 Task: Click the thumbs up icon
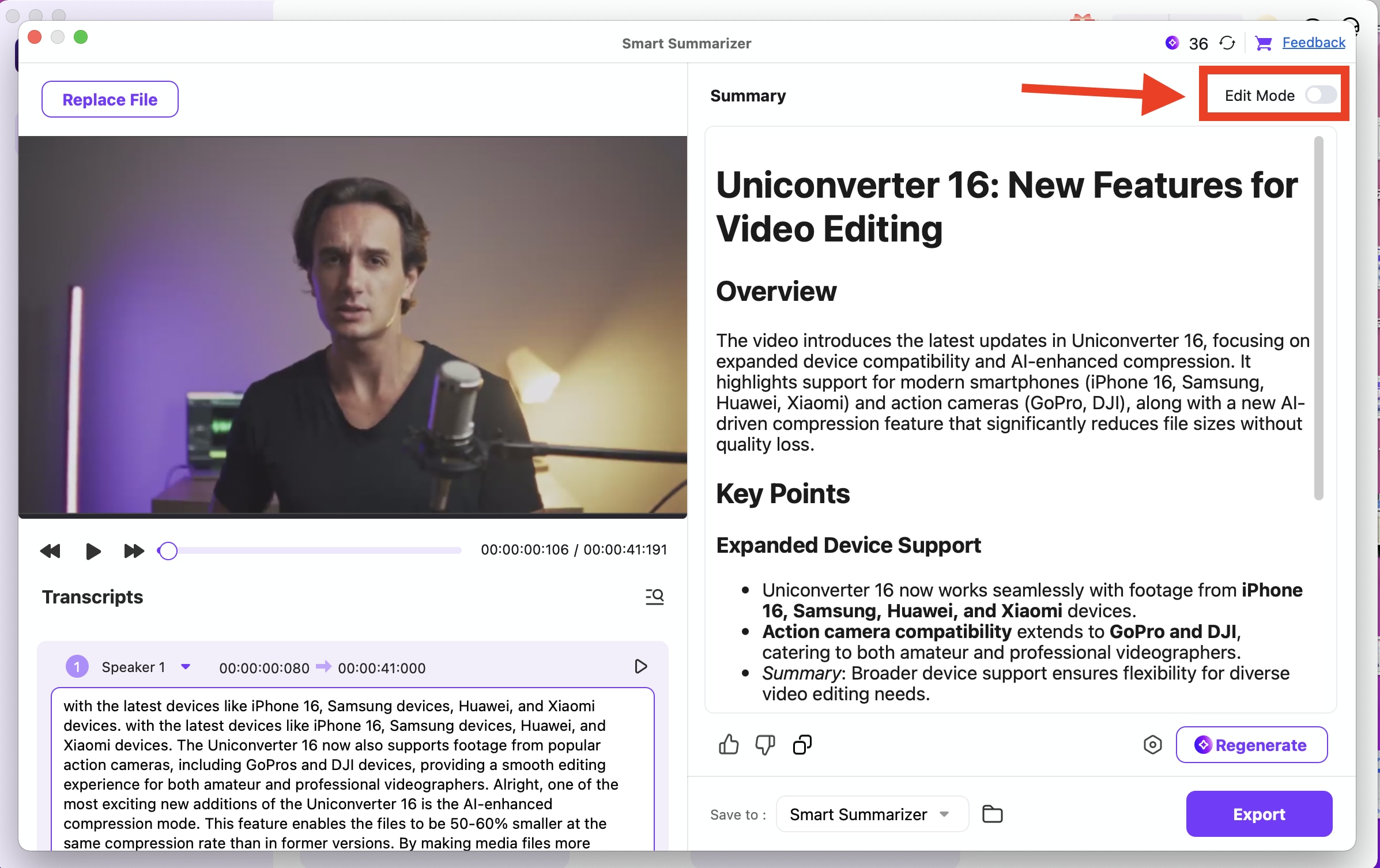(x=729, y=745)
